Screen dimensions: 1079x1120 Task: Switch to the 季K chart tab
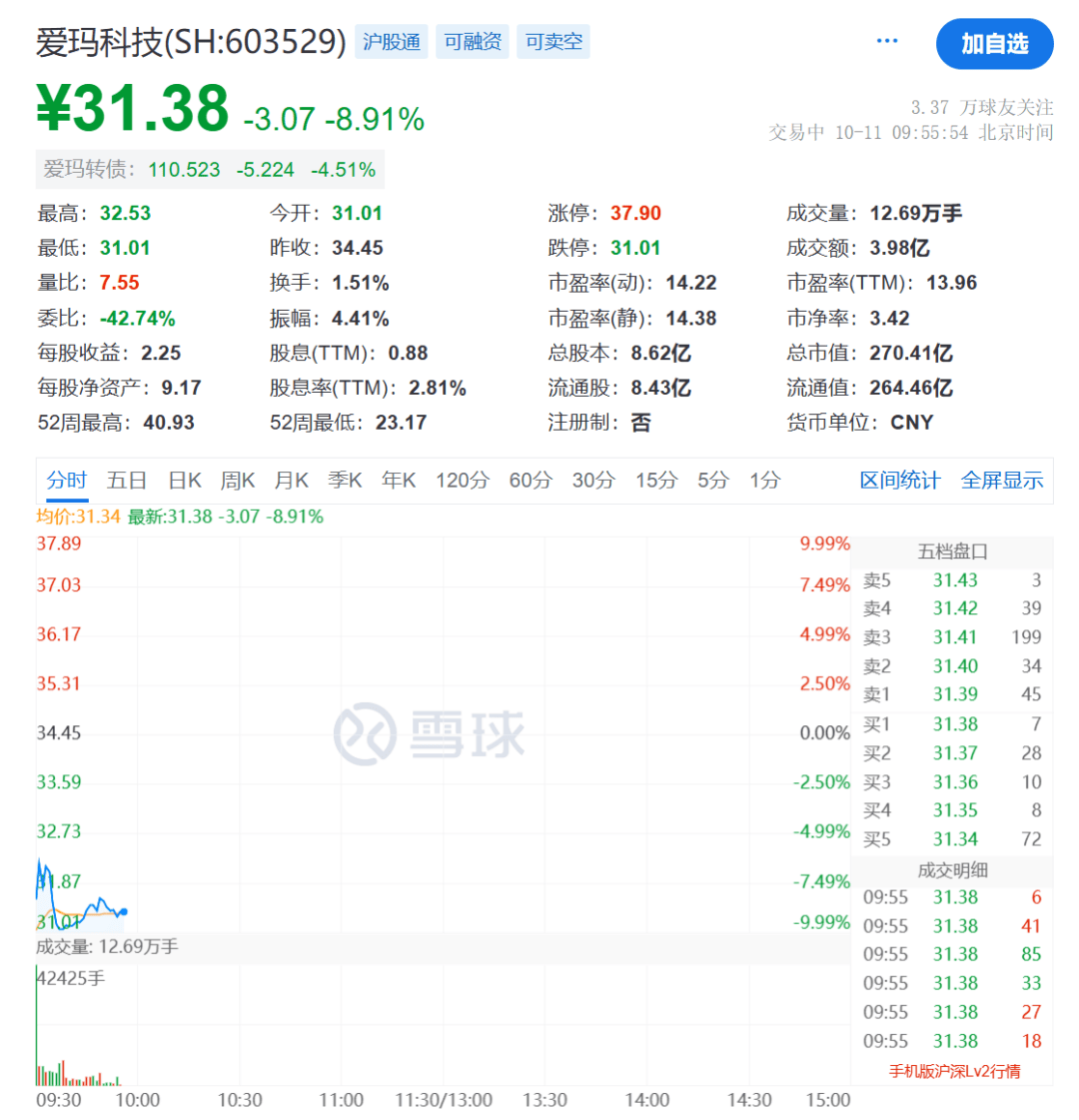click(345, 480)
